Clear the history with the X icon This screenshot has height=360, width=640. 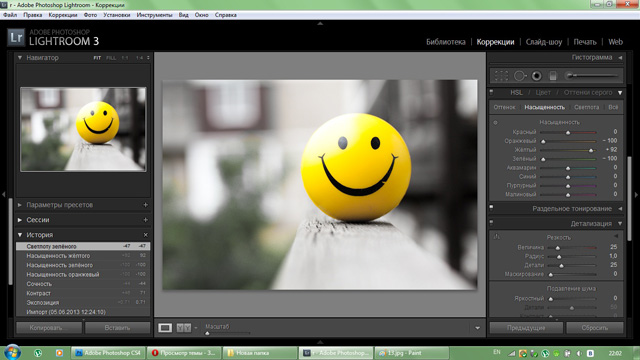pyautogui.click(x=146, y=235)
